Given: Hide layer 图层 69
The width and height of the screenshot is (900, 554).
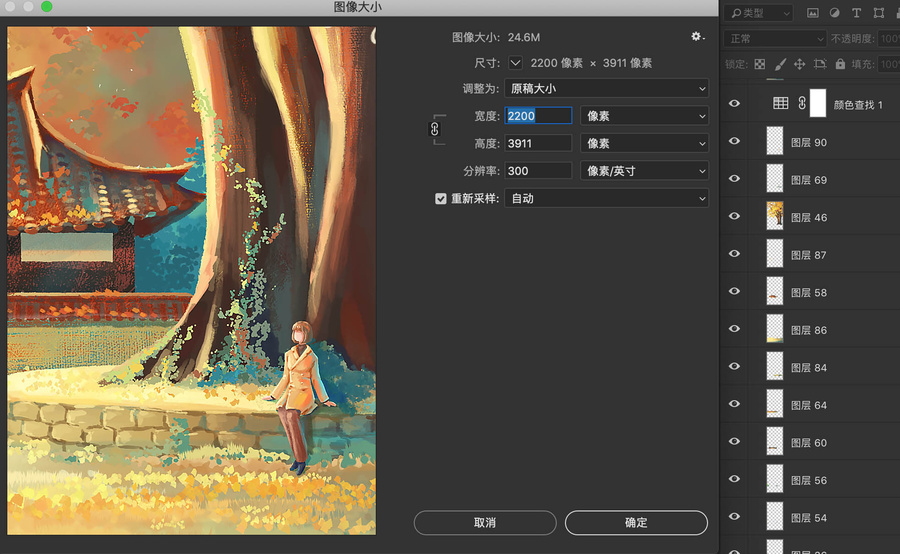Looking at the screenshot, I should point(734,179).
